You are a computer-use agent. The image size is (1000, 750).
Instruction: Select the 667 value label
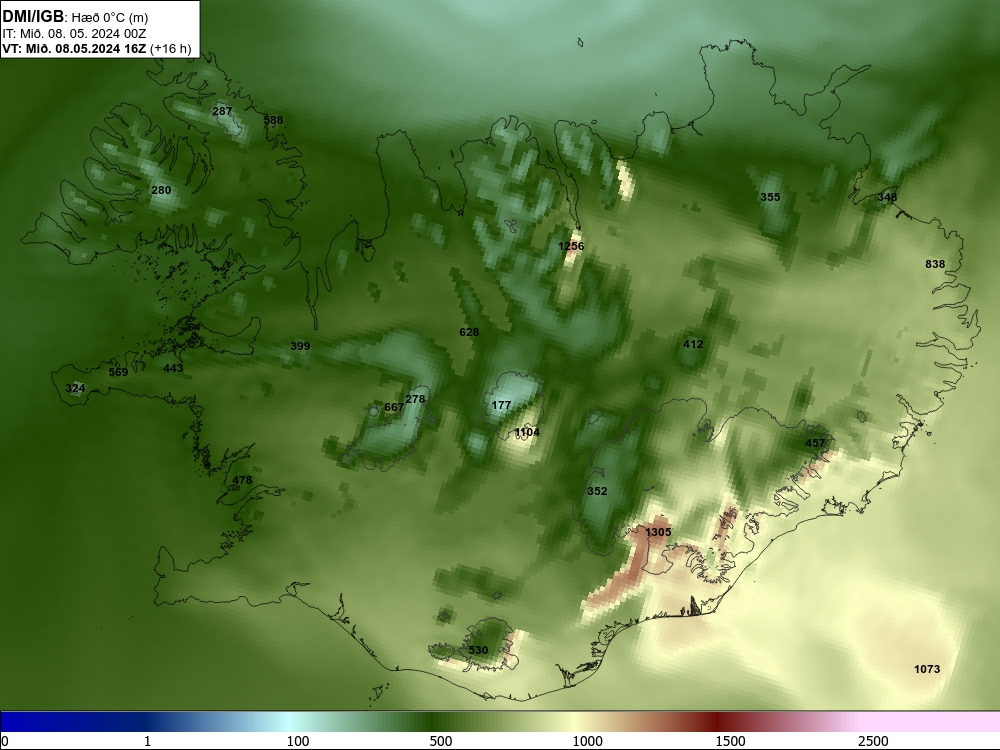(x=393, y=408)
